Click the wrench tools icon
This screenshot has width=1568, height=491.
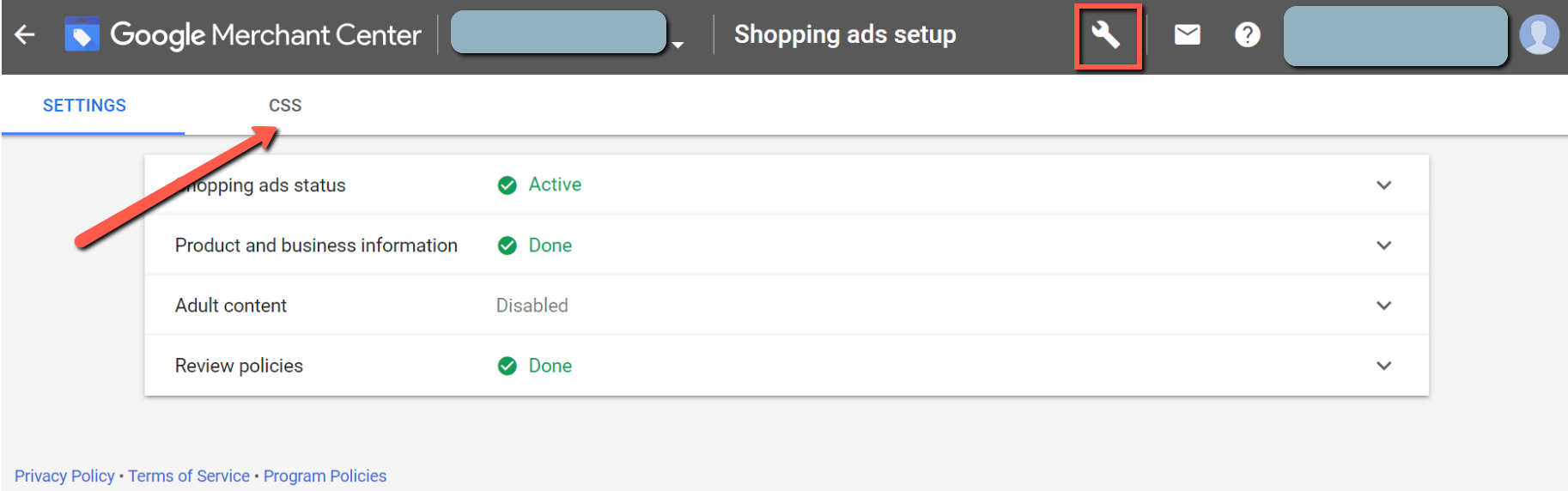(1106, 35)
